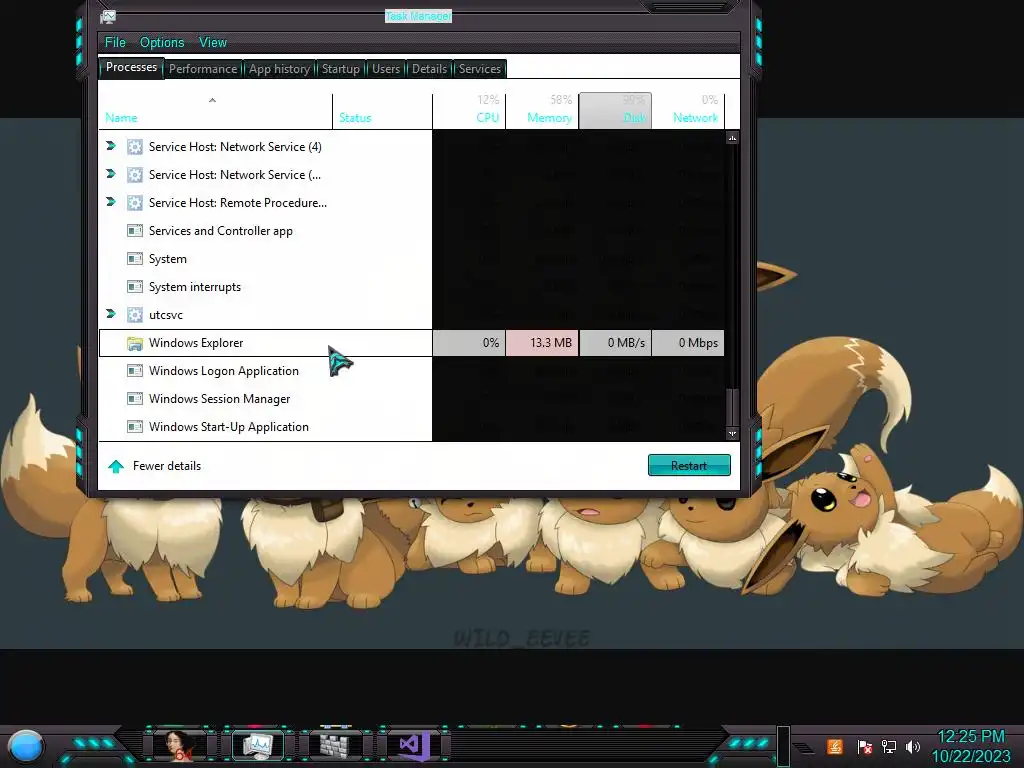Expand the utcsvc process group
The image size is (1024, 768).
pyautogui.click(x=111, y=315)
